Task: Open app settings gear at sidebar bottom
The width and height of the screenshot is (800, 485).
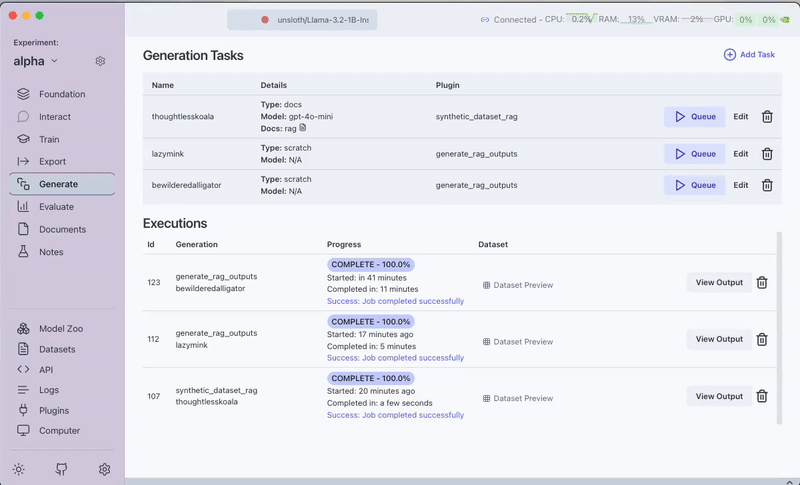Action: [x=104, y=469]
